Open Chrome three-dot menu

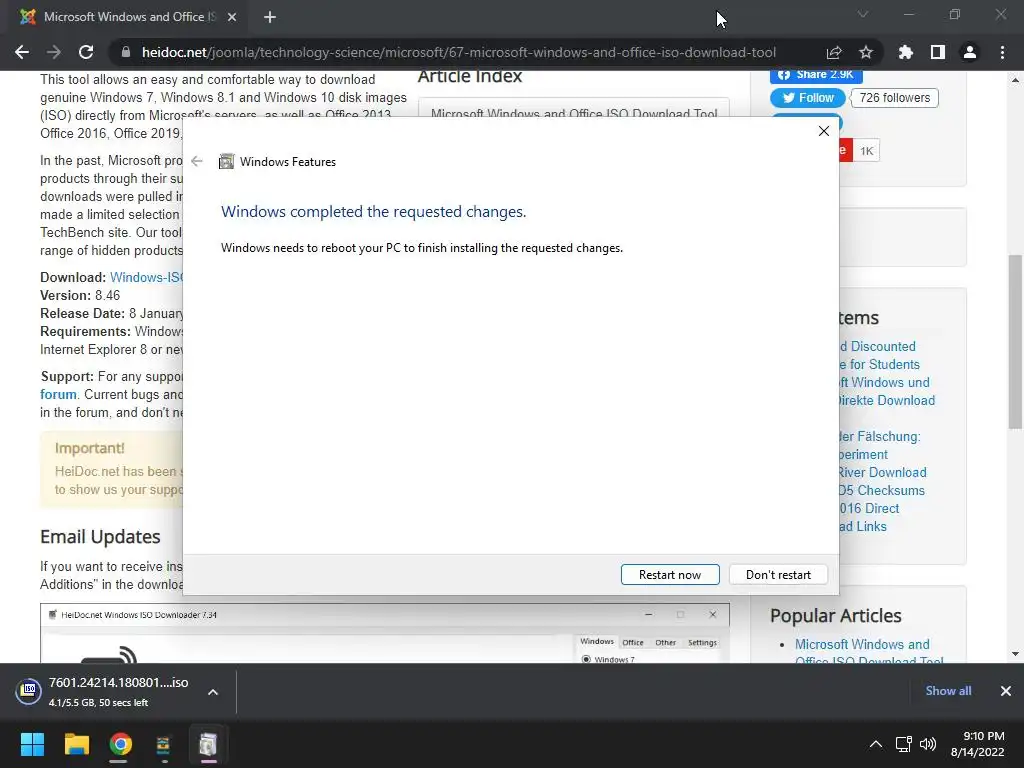pos(1002,52)
